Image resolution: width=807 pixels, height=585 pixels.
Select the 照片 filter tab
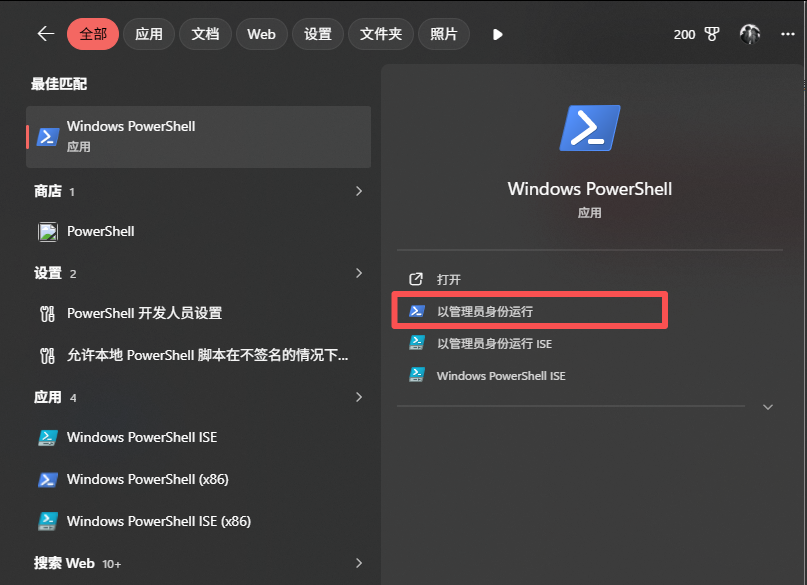[444, 34]
